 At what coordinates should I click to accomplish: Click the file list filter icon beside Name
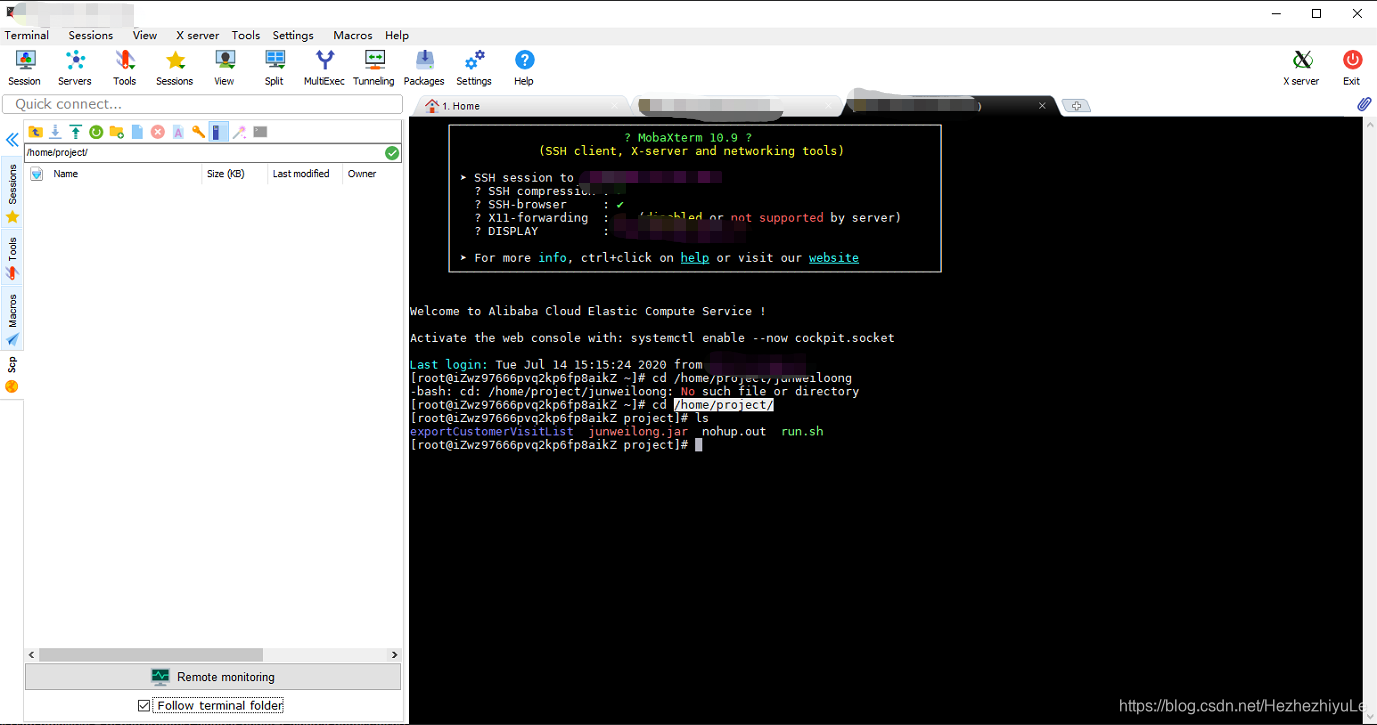pos(37,174)
